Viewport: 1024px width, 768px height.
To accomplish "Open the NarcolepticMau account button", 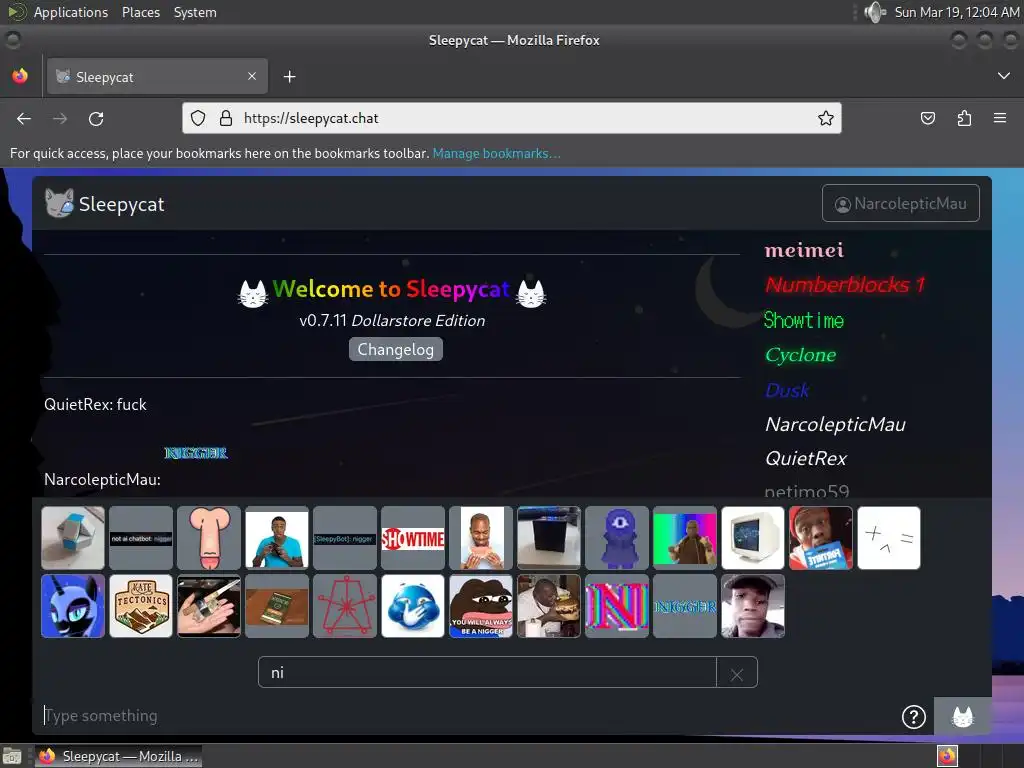I will (901, 203).
